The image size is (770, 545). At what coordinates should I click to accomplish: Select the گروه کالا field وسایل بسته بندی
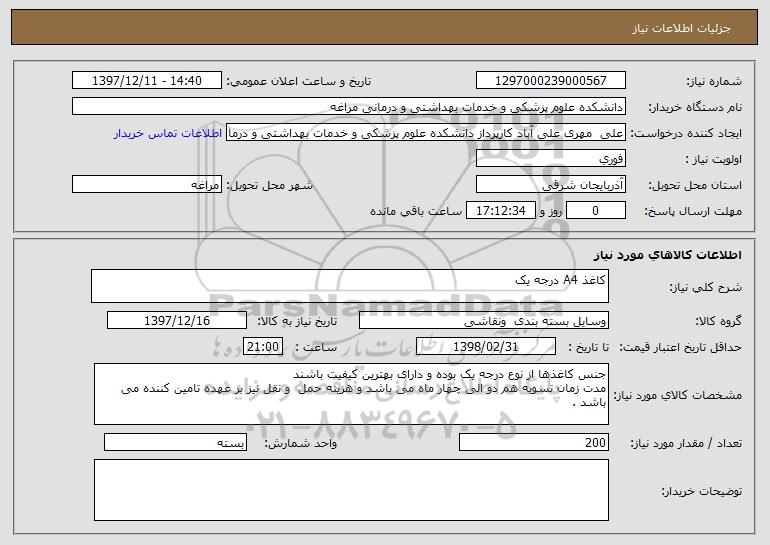click(x=484, y=320)
